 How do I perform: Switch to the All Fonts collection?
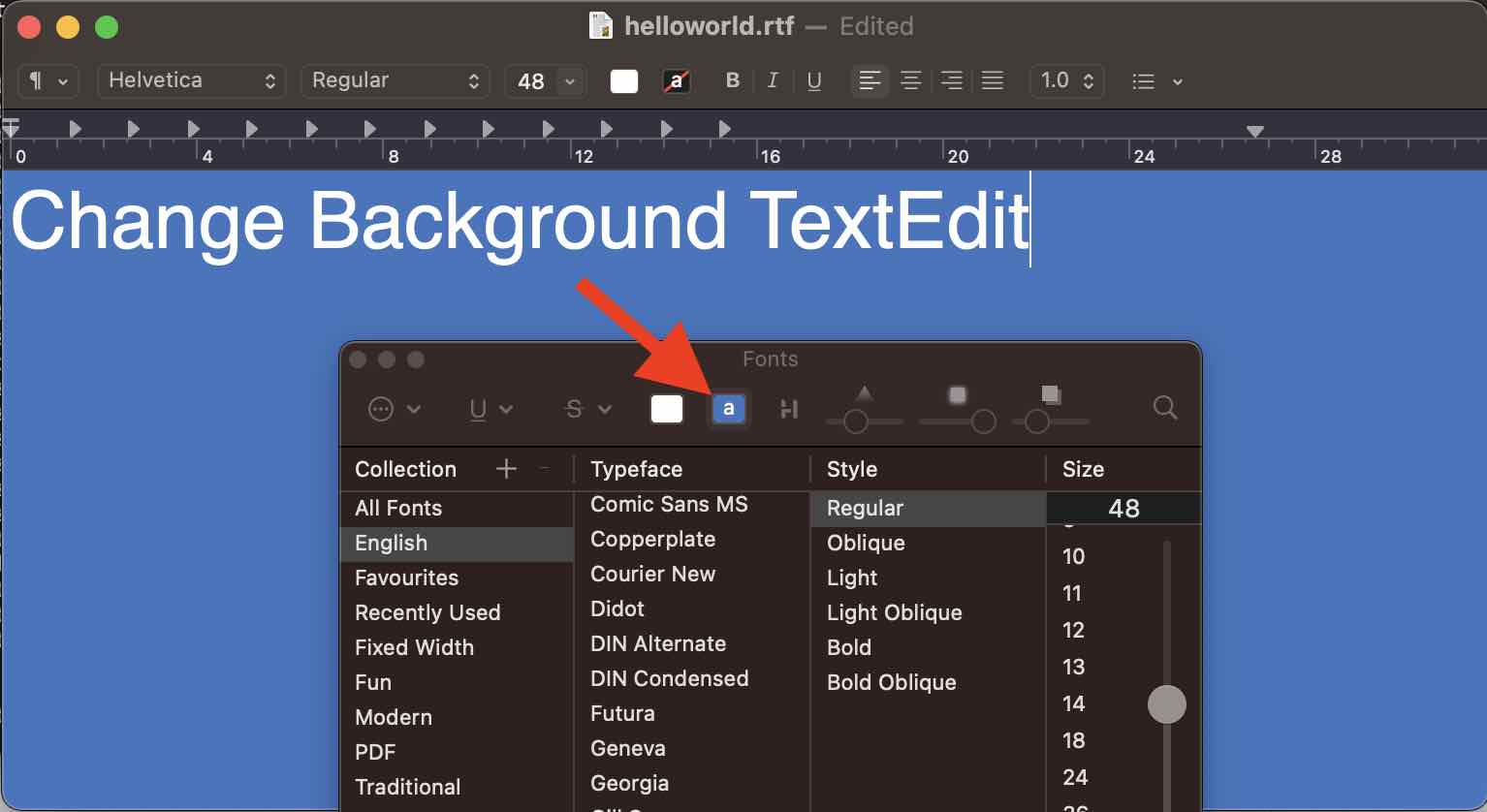coord(396,508)
